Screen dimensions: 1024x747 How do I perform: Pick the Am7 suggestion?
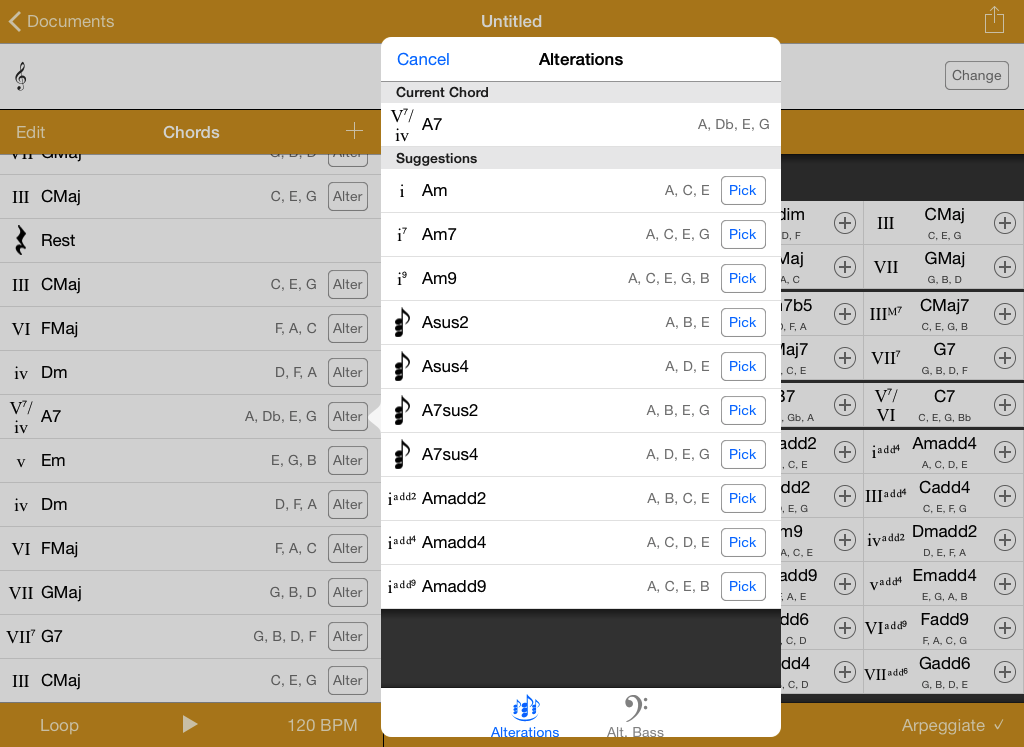point(742,234)
